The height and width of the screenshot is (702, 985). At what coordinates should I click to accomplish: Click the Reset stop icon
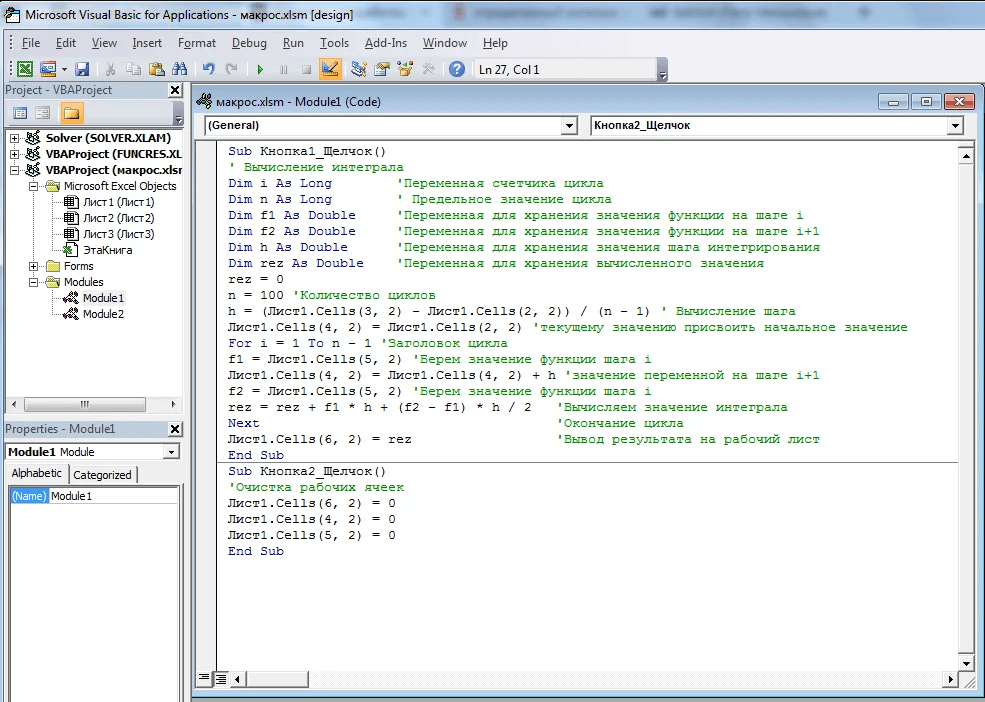pos(306,70)
